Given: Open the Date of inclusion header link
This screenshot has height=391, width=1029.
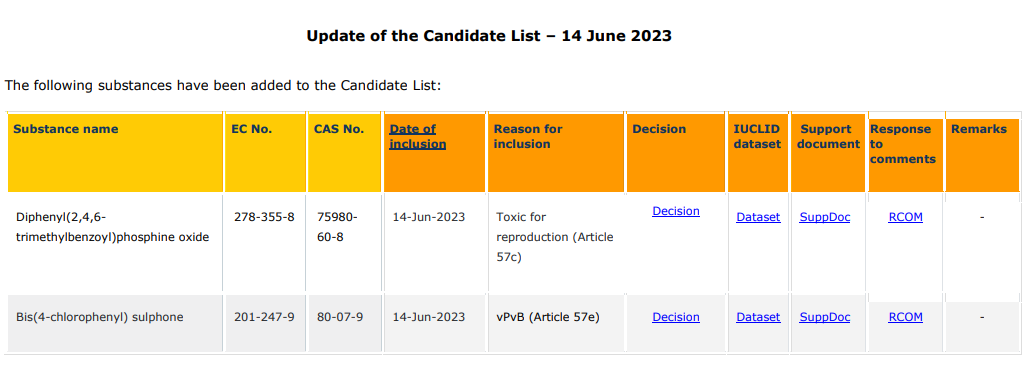Looking at the screenshot, I should coord(417,136).
